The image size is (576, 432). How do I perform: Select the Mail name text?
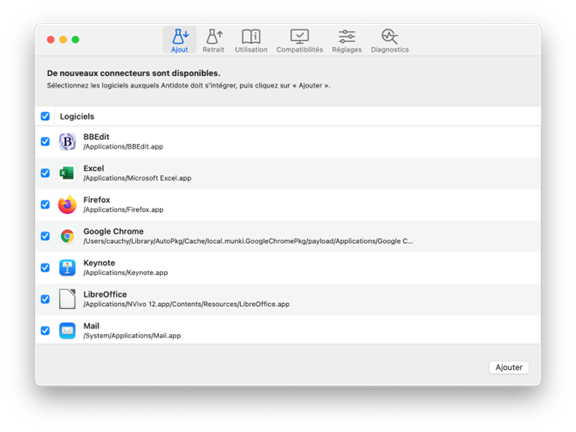pyautogui.click(x=91, y=326)
